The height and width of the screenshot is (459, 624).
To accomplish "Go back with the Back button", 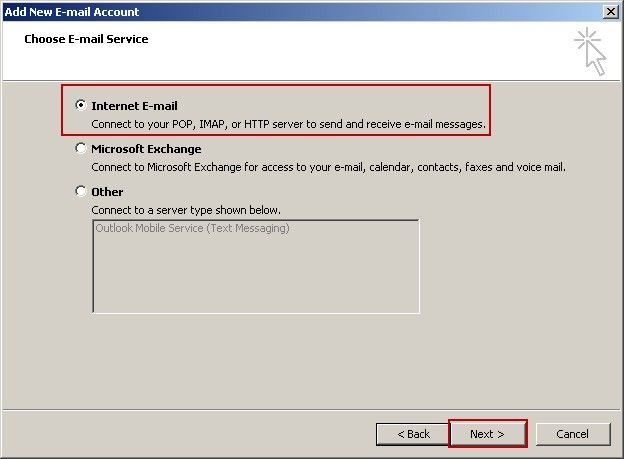I will pos(413,434).
